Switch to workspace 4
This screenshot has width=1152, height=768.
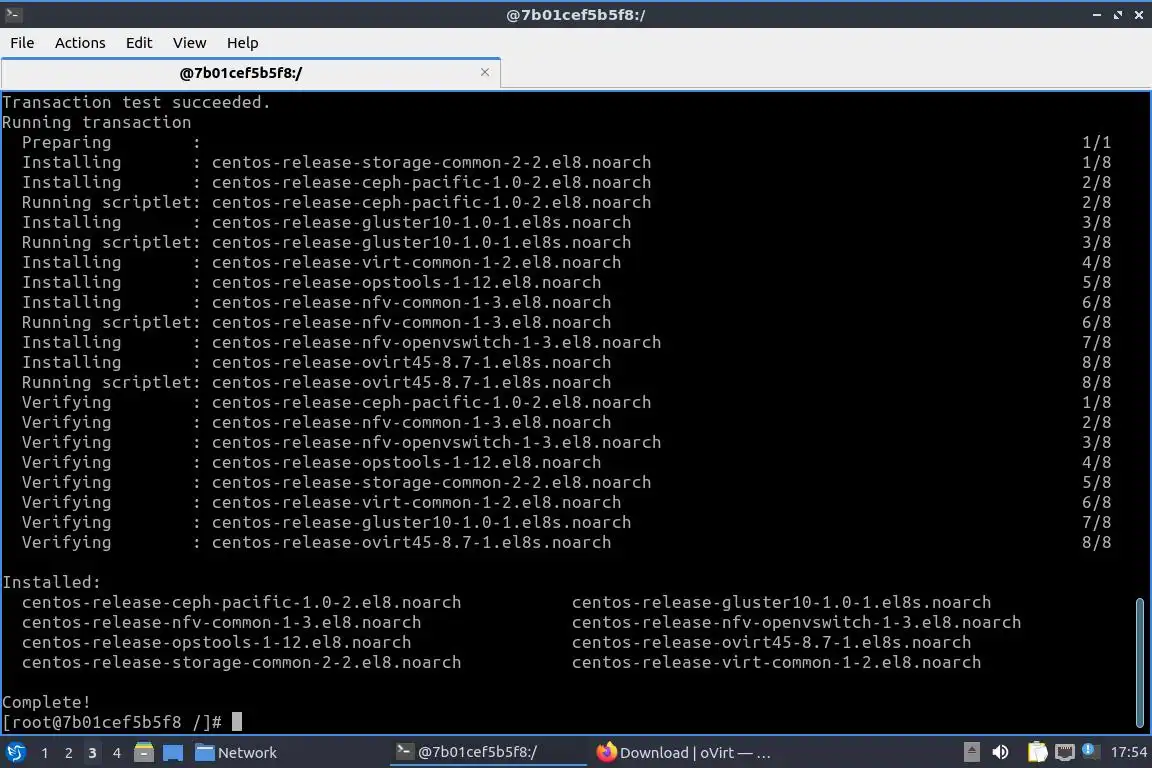pyautogui.click(x=116, y=753)
